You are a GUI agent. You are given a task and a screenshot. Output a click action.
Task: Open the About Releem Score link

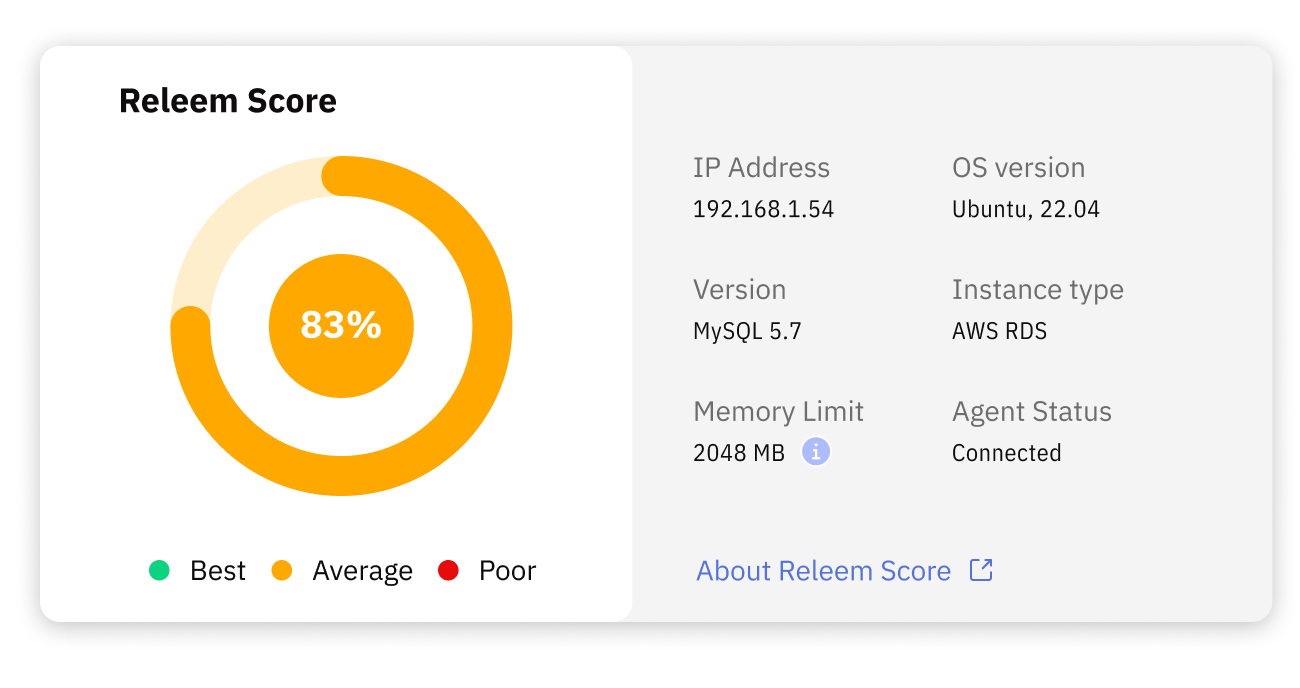coord(823,571)
